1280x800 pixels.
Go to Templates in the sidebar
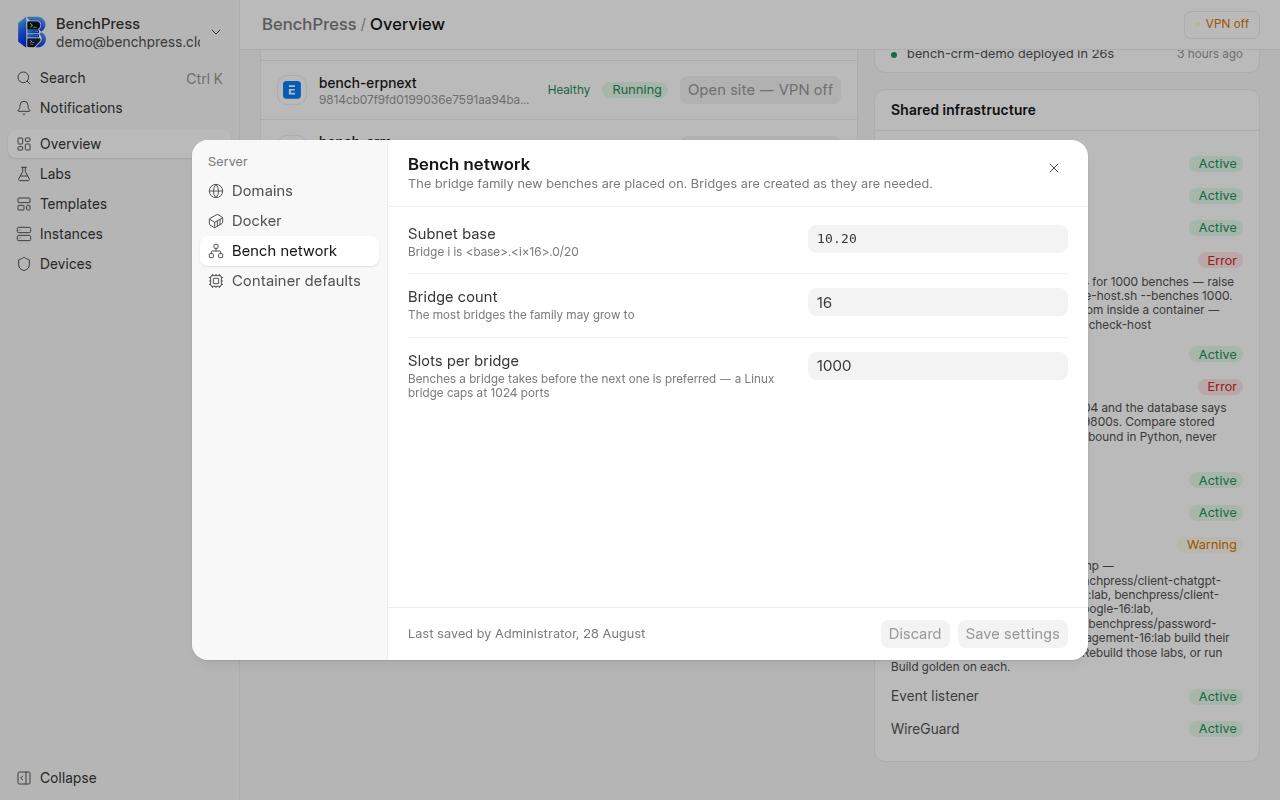(119, 204)
